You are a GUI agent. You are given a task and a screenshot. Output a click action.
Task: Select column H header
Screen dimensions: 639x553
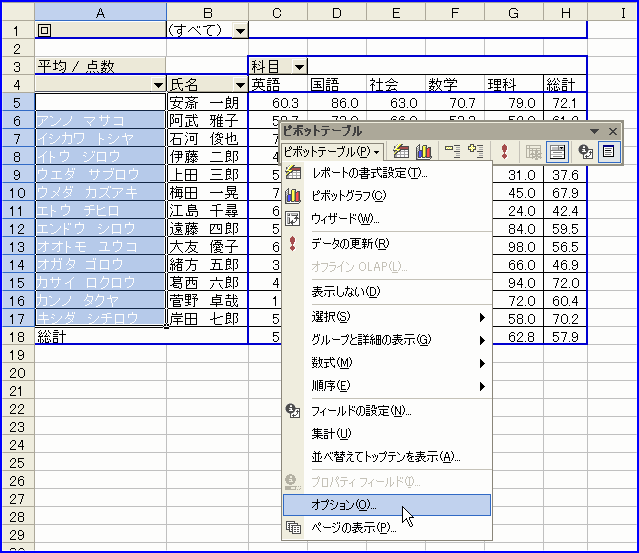click(x=566, y=12)
